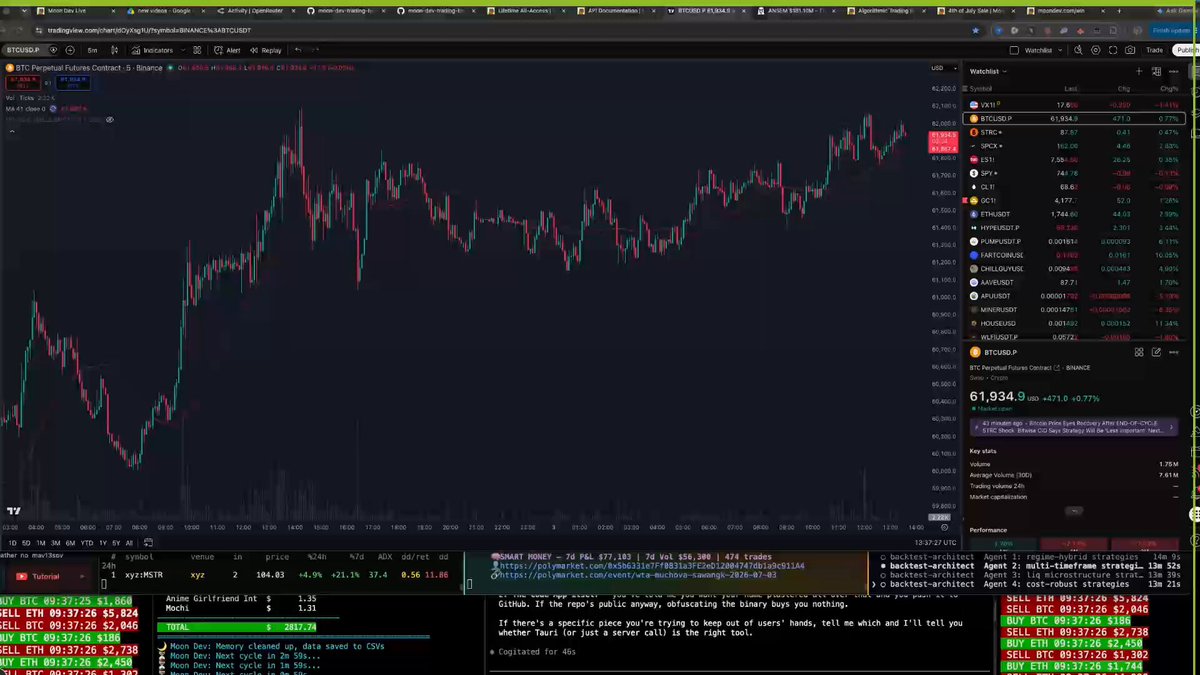Click the Publish button

pyautogui.click(x=1187, y=49)
